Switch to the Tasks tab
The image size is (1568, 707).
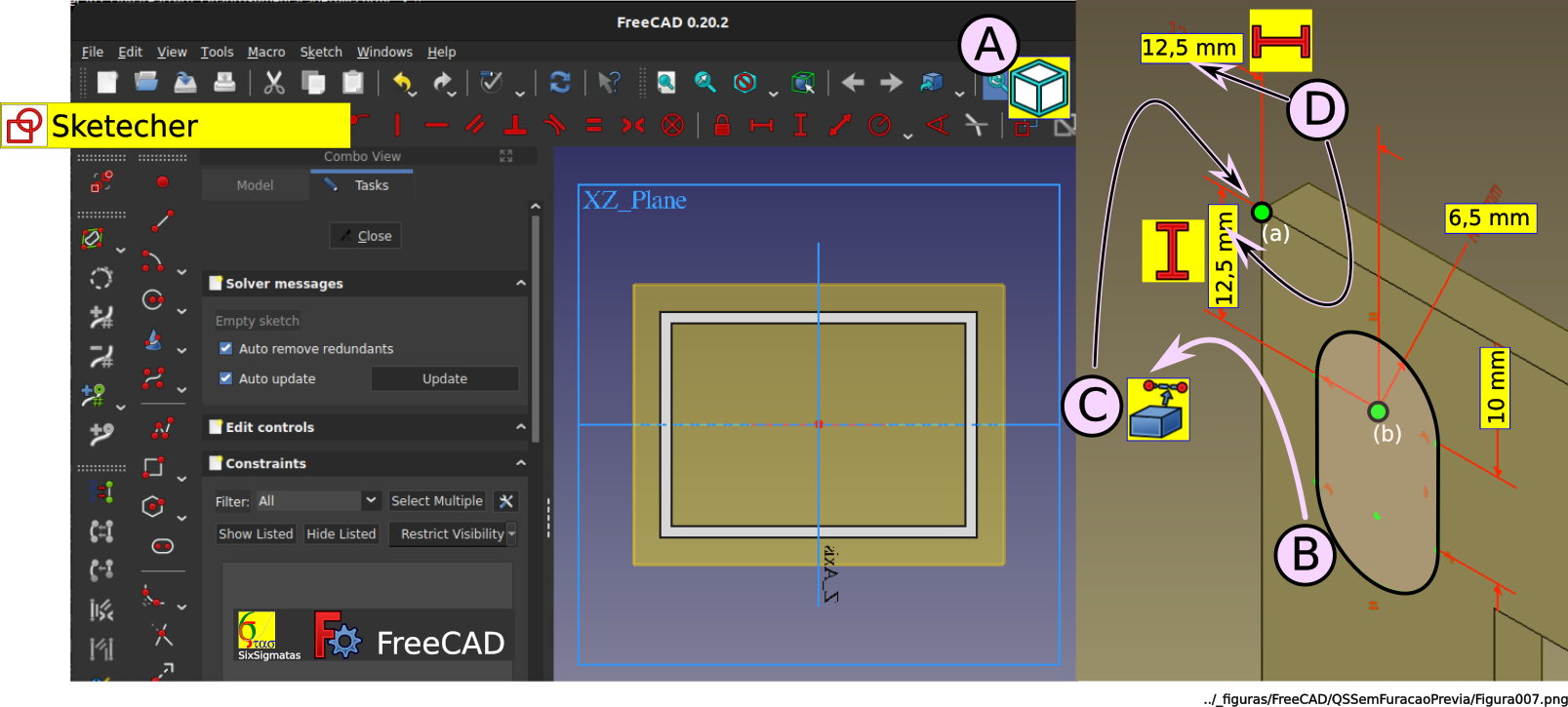point(362,185)
